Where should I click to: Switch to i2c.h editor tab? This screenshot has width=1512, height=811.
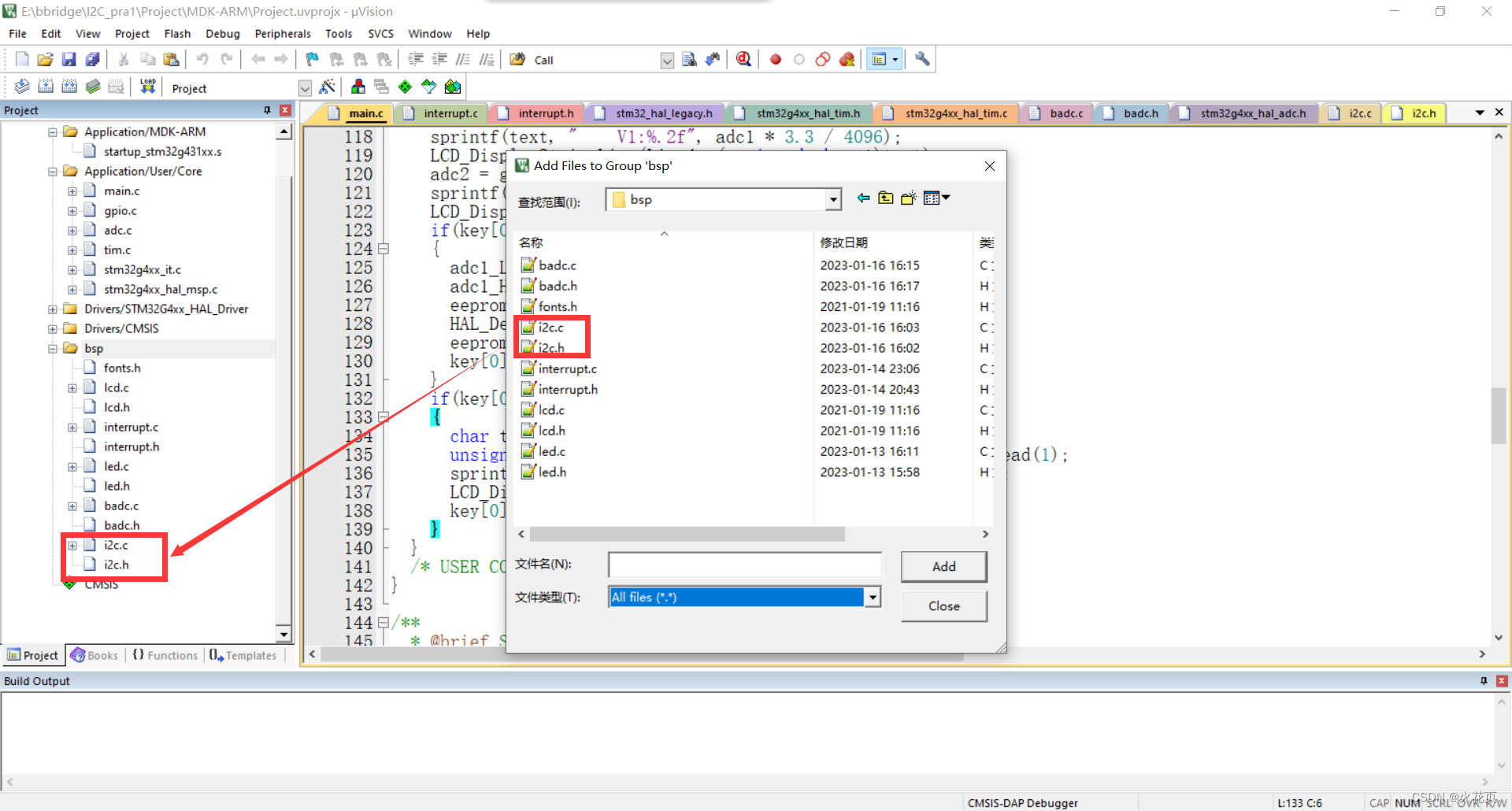1417,113
